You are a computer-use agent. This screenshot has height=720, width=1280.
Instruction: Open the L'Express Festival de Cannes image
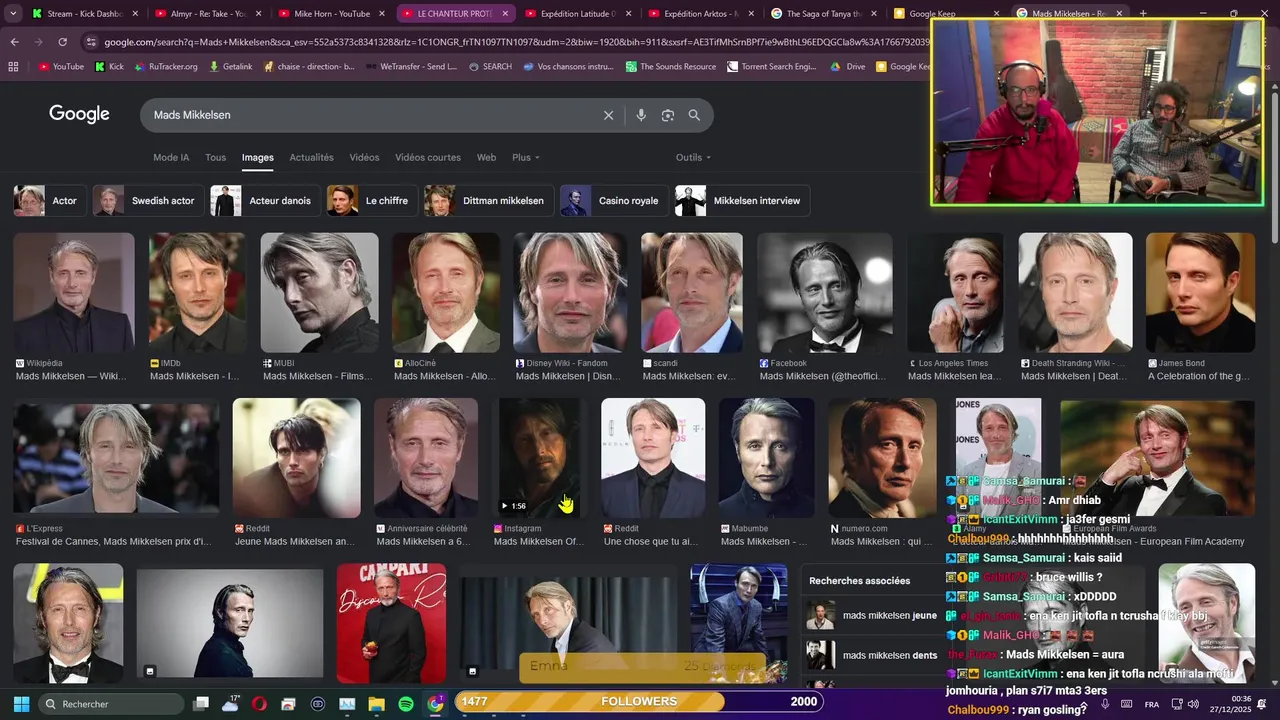pyautogui.click(x=116, y=460)
